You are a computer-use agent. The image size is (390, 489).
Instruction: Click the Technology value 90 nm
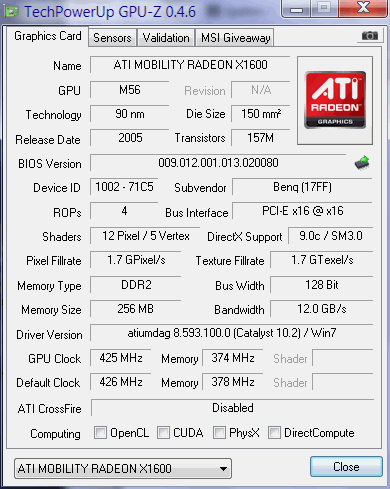130,114
